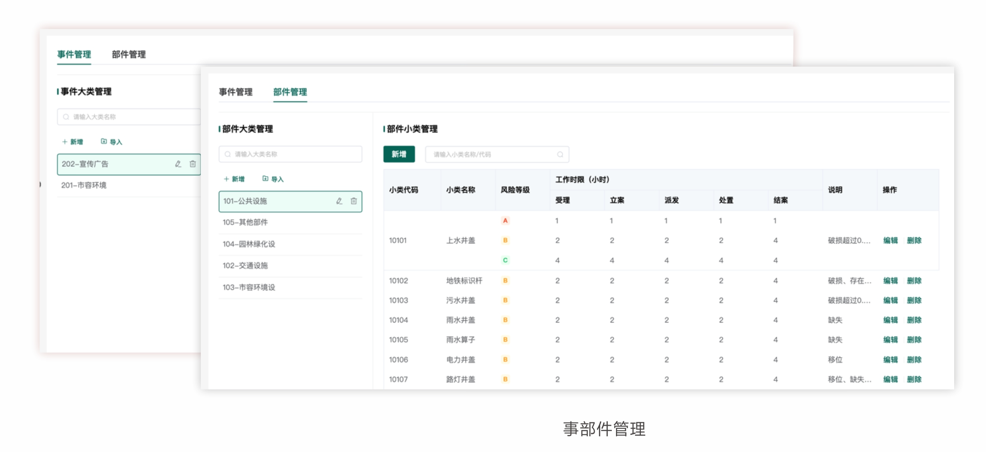Select 105-其他部件 category

pyautogui.click(x=291, y=223)
